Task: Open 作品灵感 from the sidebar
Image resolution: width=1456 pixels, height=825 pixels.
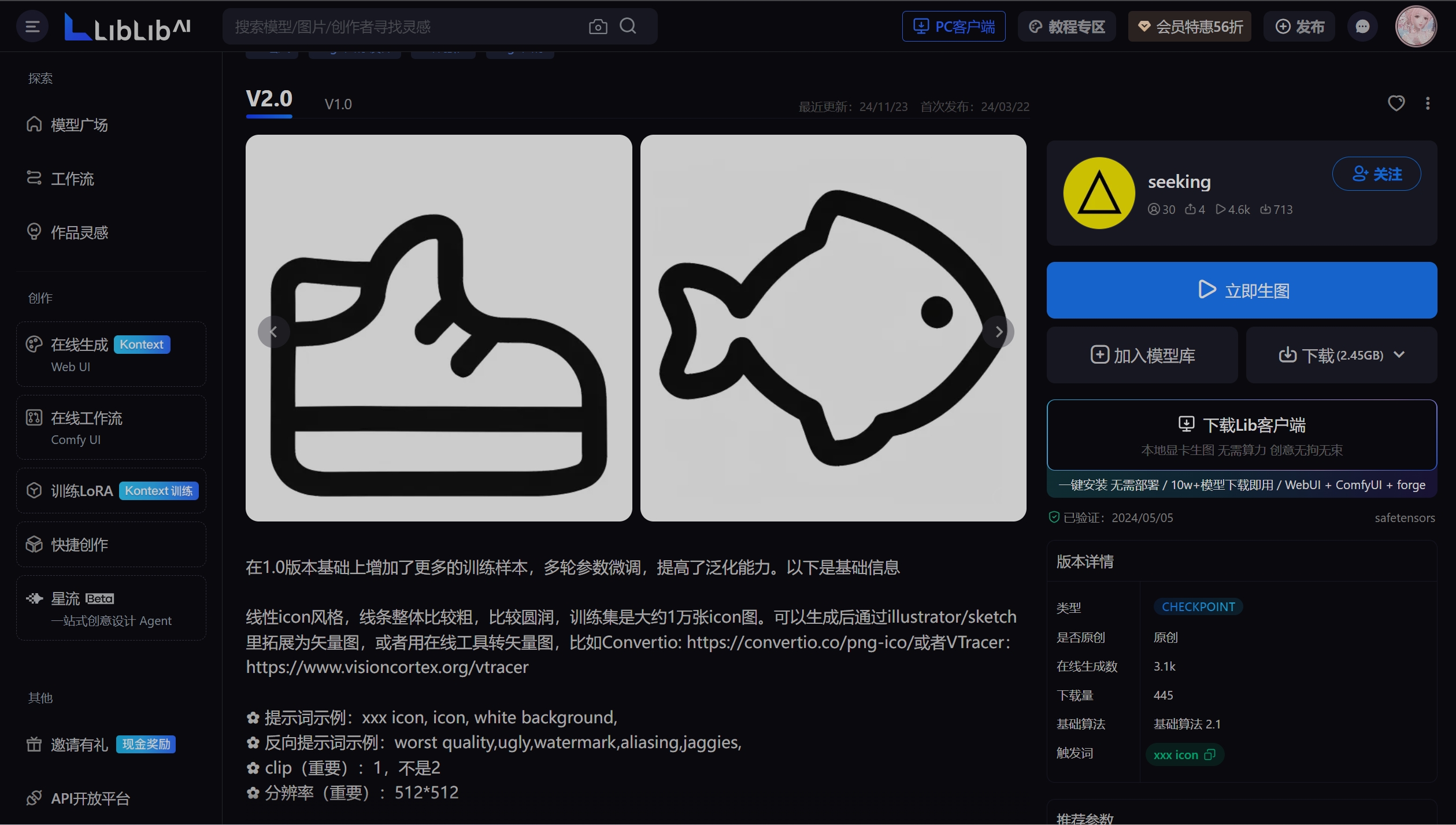Action: coord(79,231)
